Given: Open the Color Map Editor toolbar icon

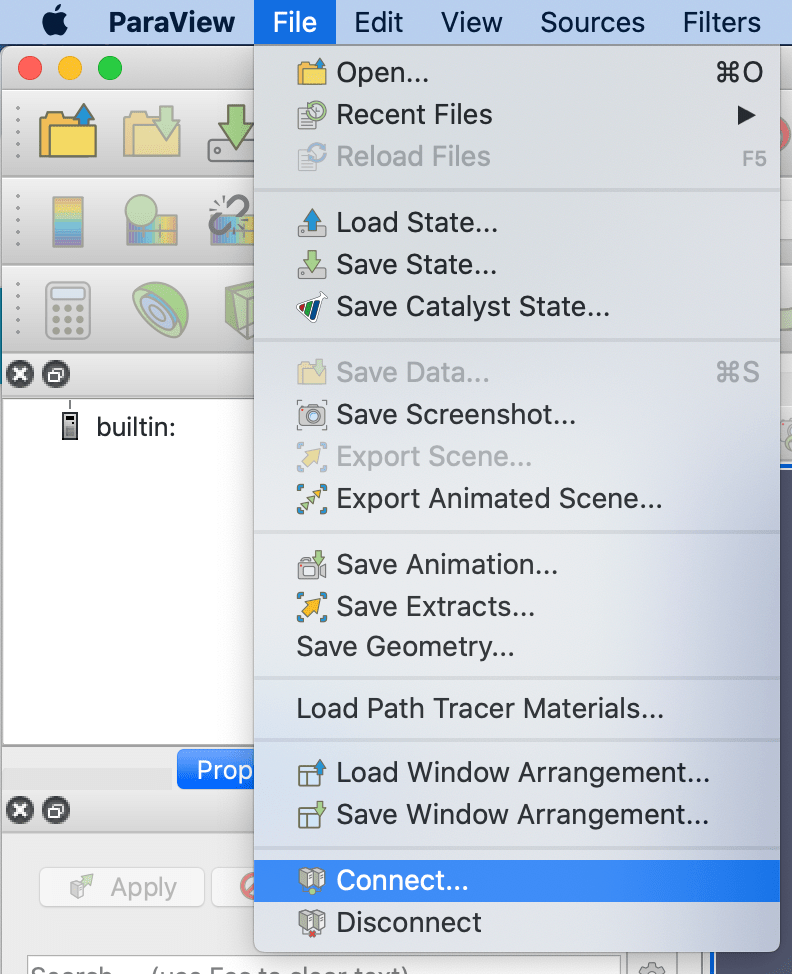Looking at the screenshot, I should pyautogui.click(x=67, y=220).
